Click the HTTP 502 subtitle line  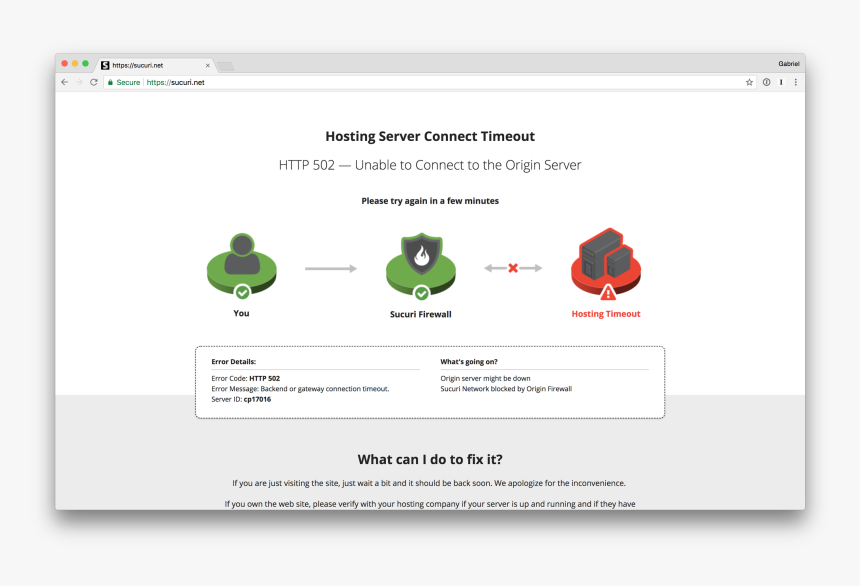[x=430, y=165]
